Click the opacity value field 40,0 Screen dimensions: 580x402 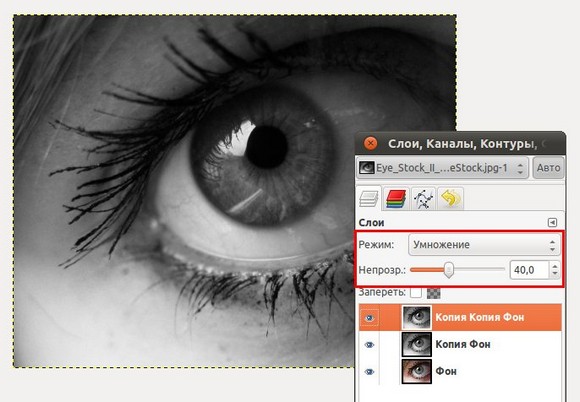(529, 270)
